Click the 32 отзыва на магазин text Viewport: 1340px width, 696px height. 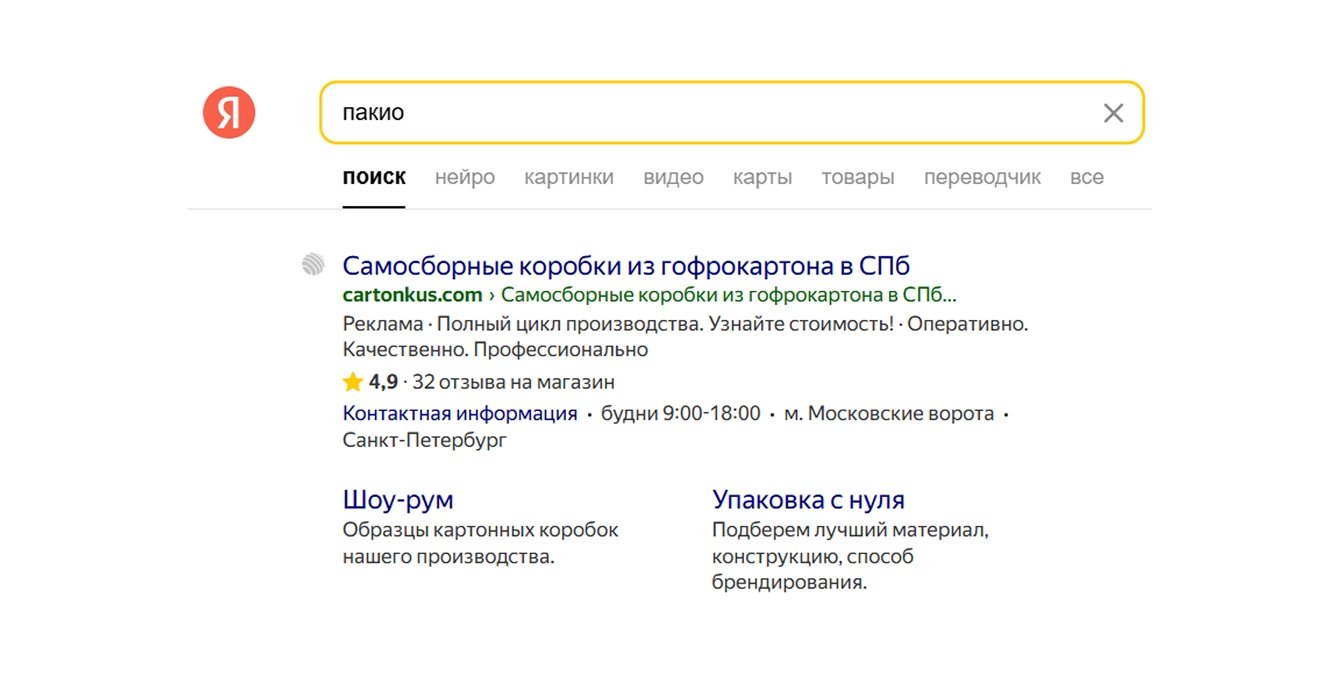pos(513,382)
